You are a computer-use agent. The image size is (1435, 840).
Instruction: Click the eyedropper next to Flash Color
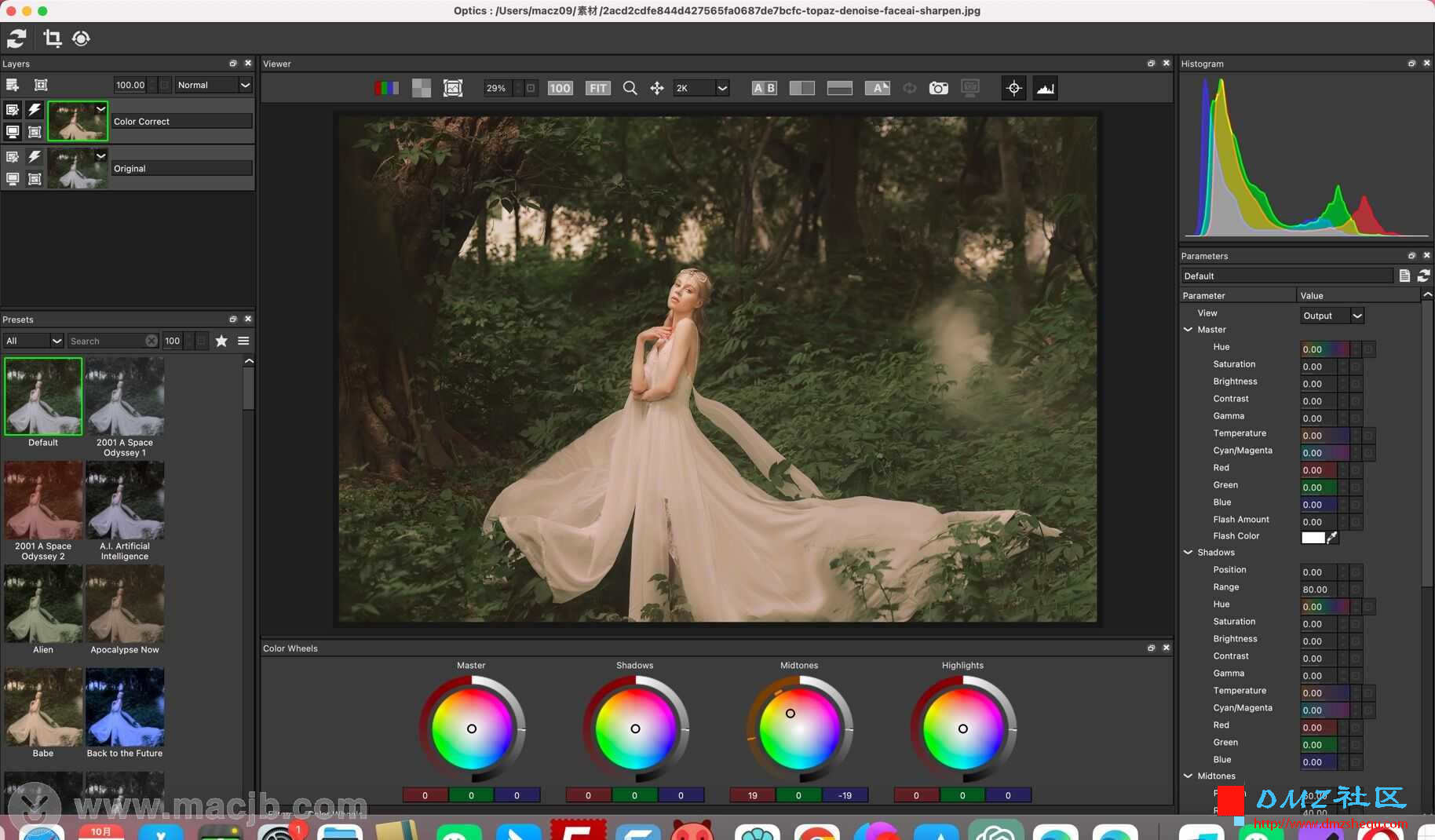click(x=1332, y=537)
